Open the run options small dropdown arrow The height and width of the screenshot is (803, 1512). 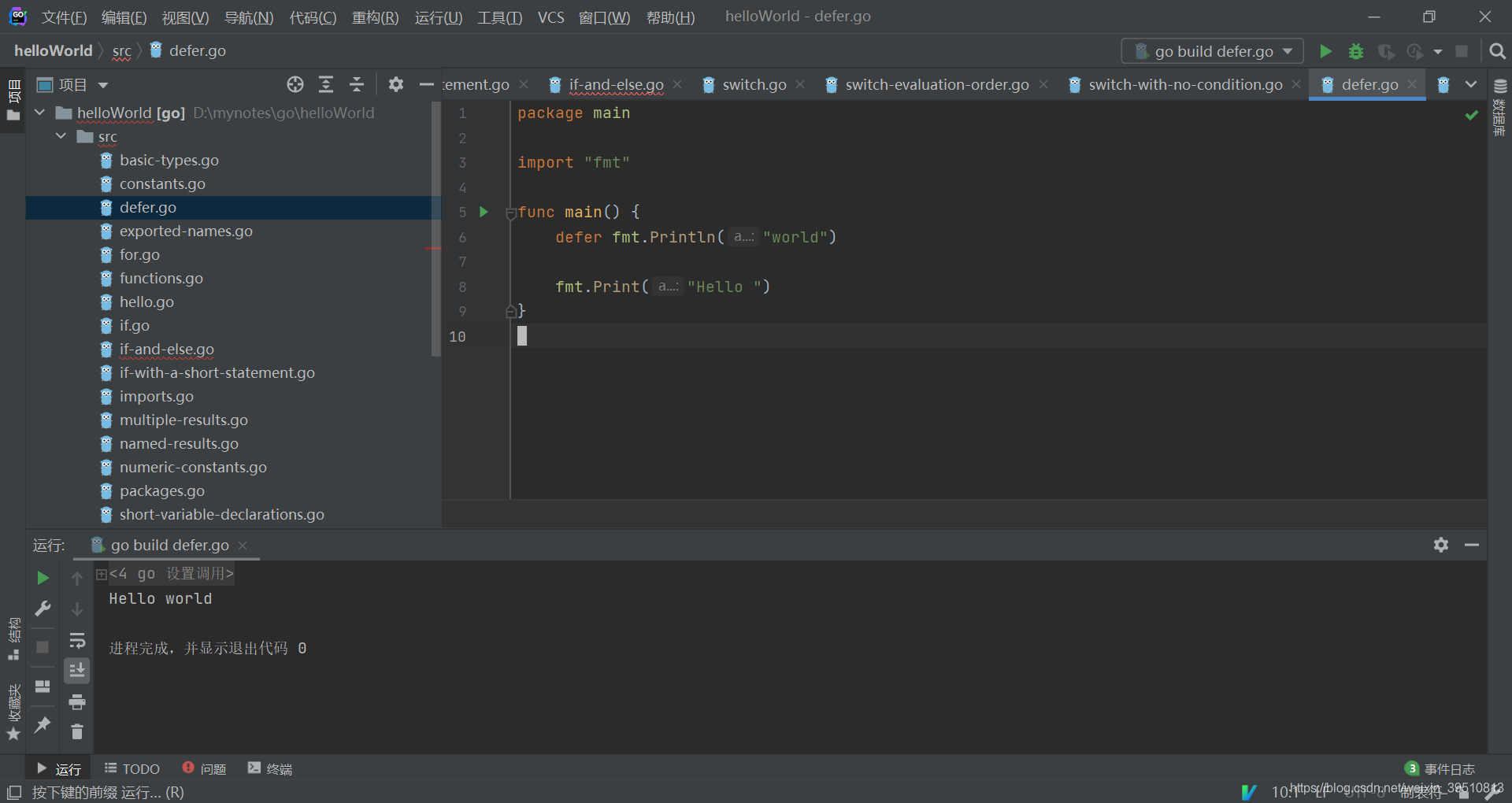point(1438,51)
